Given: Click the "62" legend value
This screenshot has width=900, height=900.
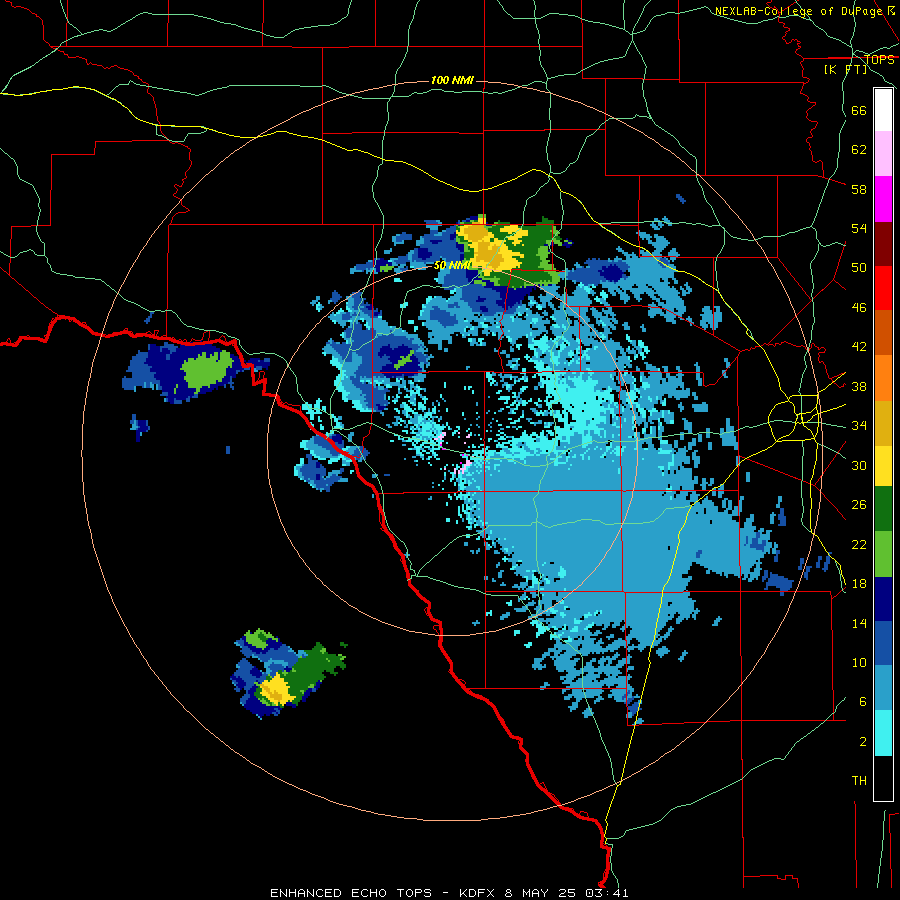Looking at the screenshot, I should coord(859,150).
